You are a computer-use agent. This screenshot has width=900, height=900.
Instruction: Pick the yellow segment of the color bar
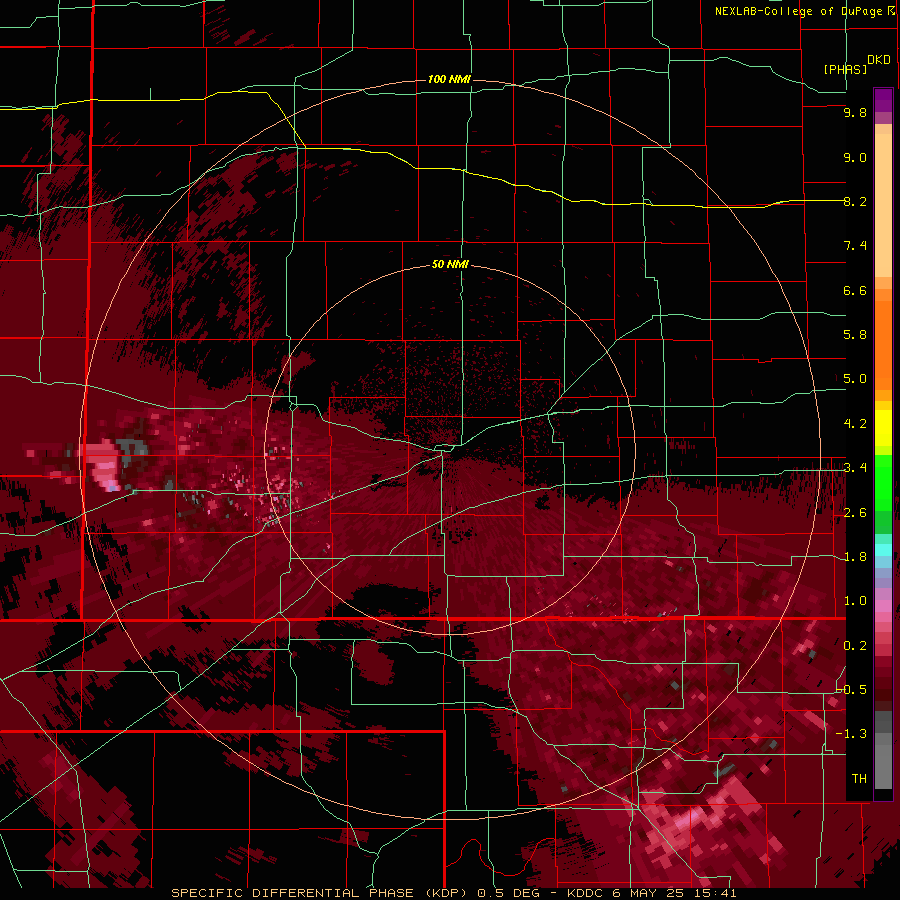tap(883, 428)
